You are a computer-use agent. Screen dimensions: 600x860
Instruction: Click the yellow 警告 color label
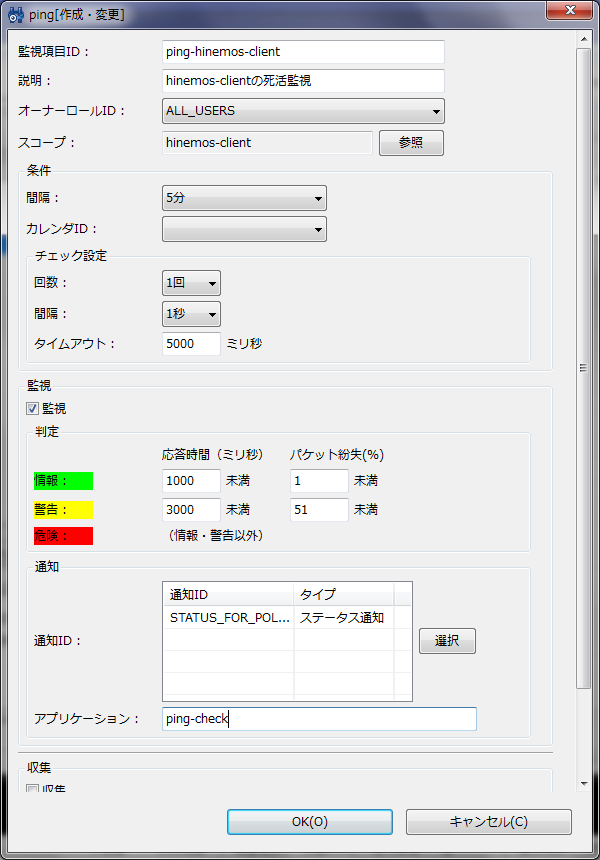pos(63,510)
